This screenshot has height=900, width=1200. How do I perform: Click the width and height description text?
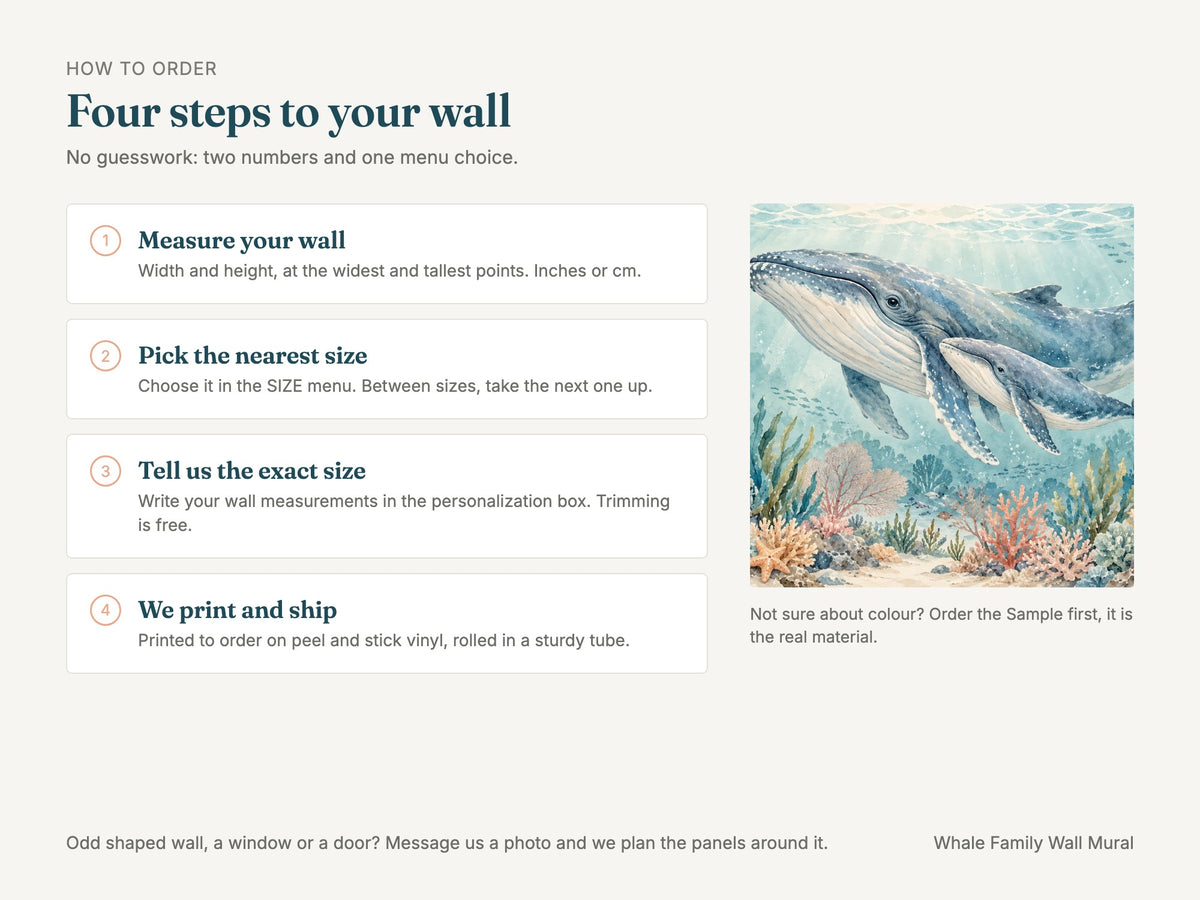pyautogui.click(x=389, y=271)
